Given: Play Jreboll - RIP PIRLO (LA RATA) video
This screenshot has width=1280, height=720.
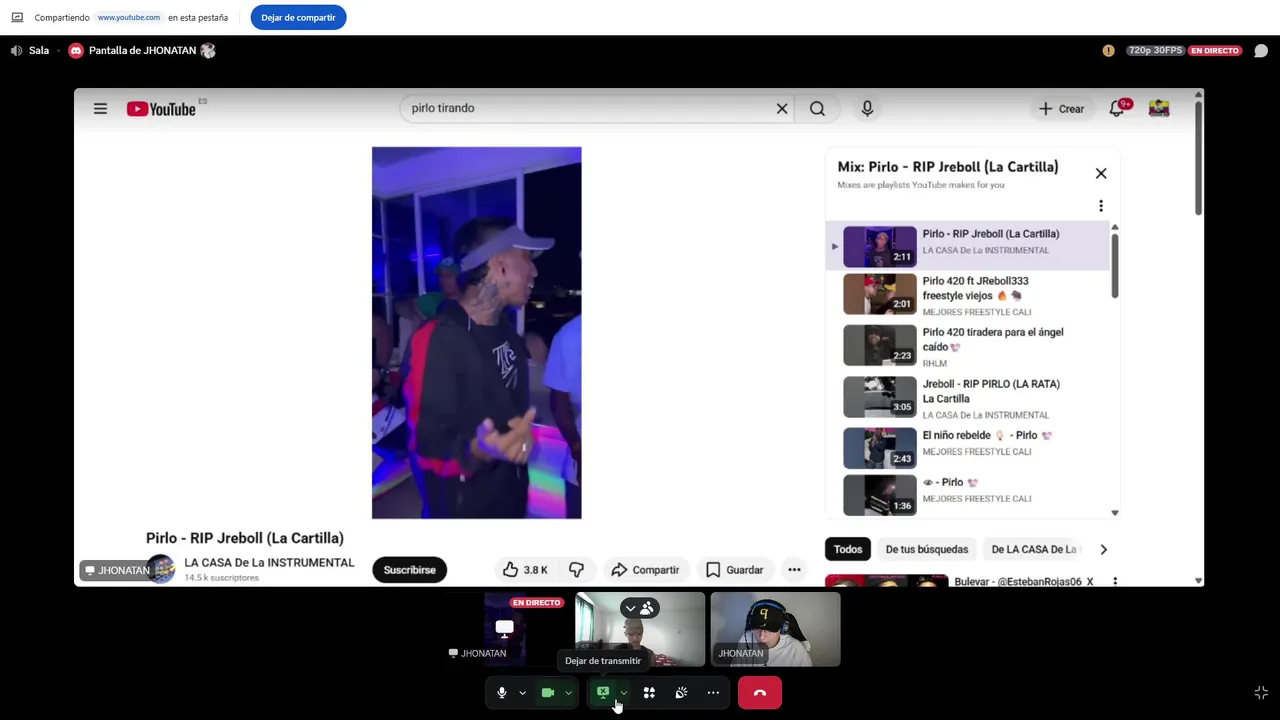Looking at the screenshot, I should click(968, 398).
